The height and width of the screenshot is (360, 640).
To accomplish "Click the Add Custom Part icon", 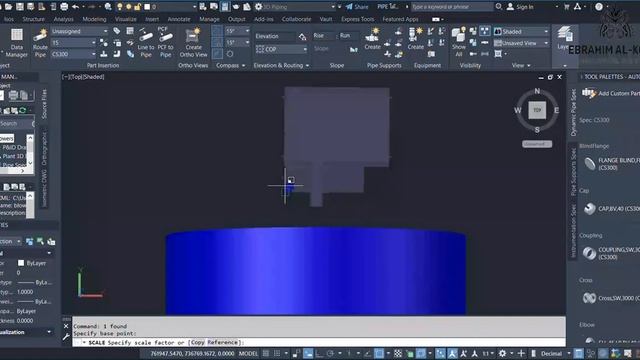I will pos(589,93).
